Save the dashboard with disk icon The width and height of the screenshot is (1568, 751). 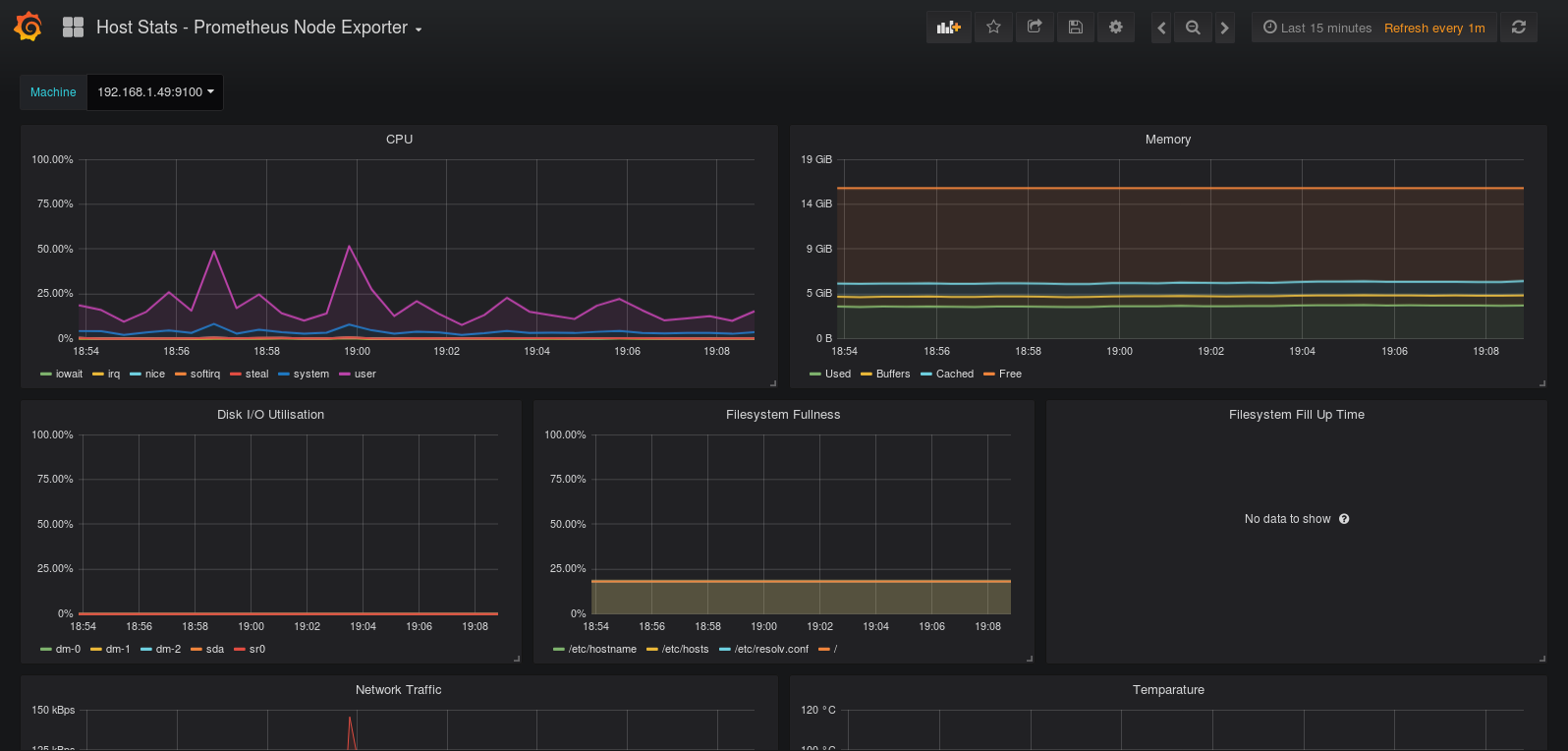click(1076, 28)
